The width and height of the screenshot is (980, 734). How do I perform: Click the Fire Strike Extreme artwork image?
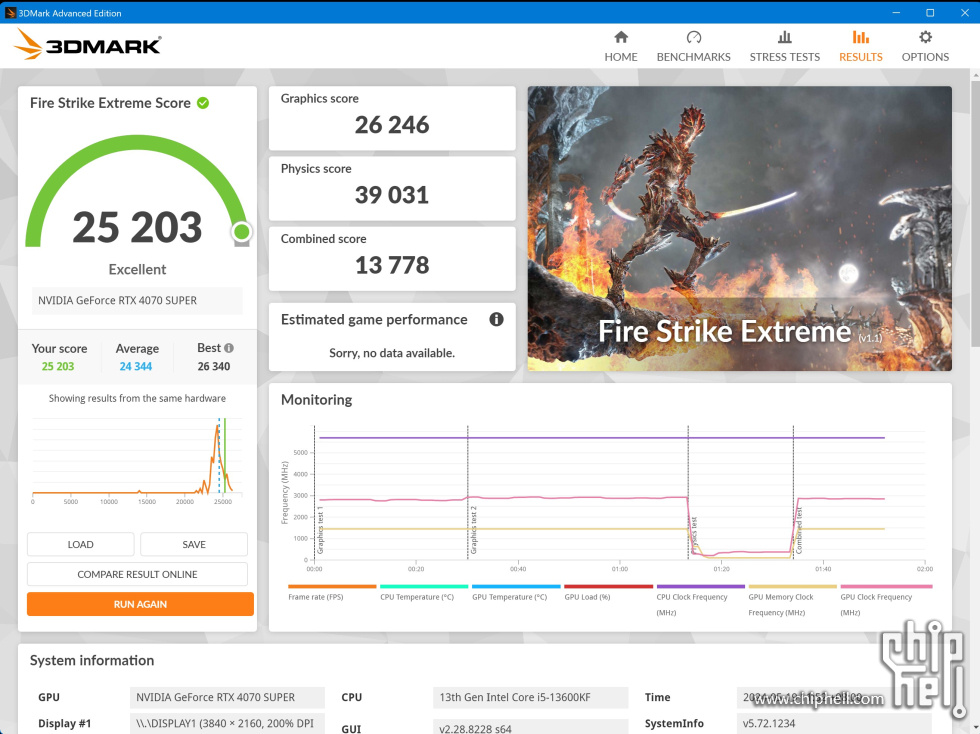739,229
